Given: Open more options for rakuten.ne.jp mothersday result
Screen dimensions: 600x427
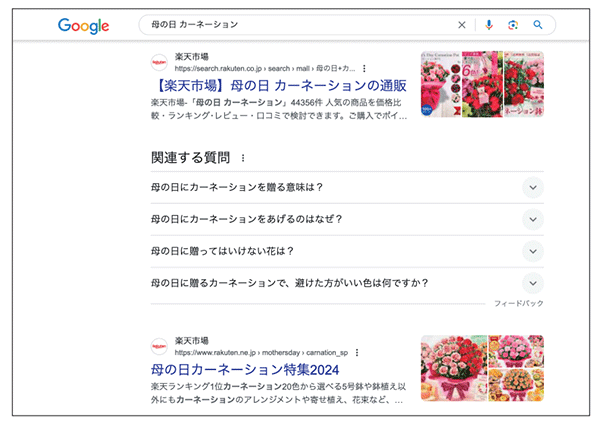Looking at the screenshot, I should (357, 352).
